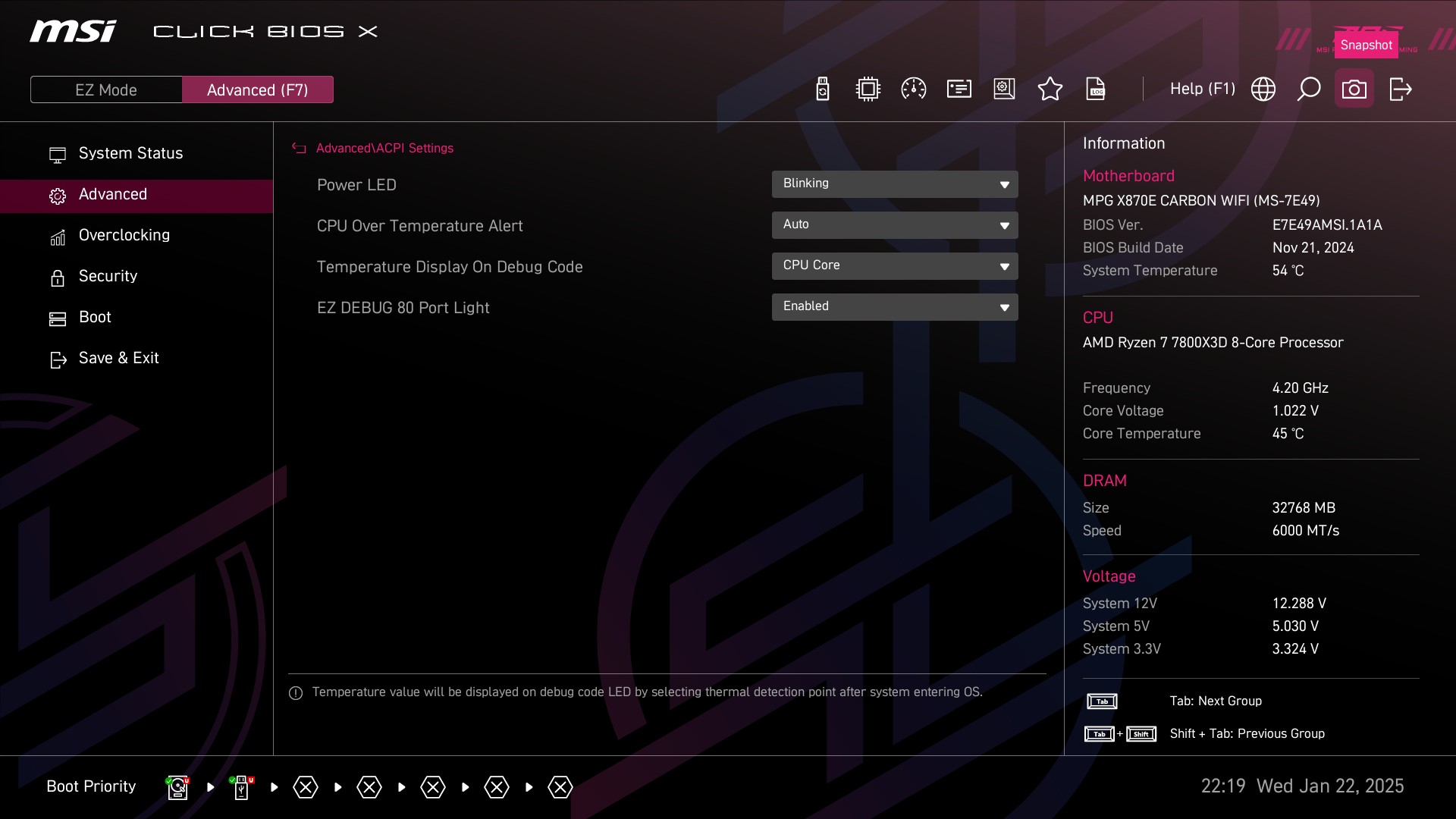Screen dimensions: 1456x819
Task: Open the Power LED dropdown
Action: coord(895,184)
